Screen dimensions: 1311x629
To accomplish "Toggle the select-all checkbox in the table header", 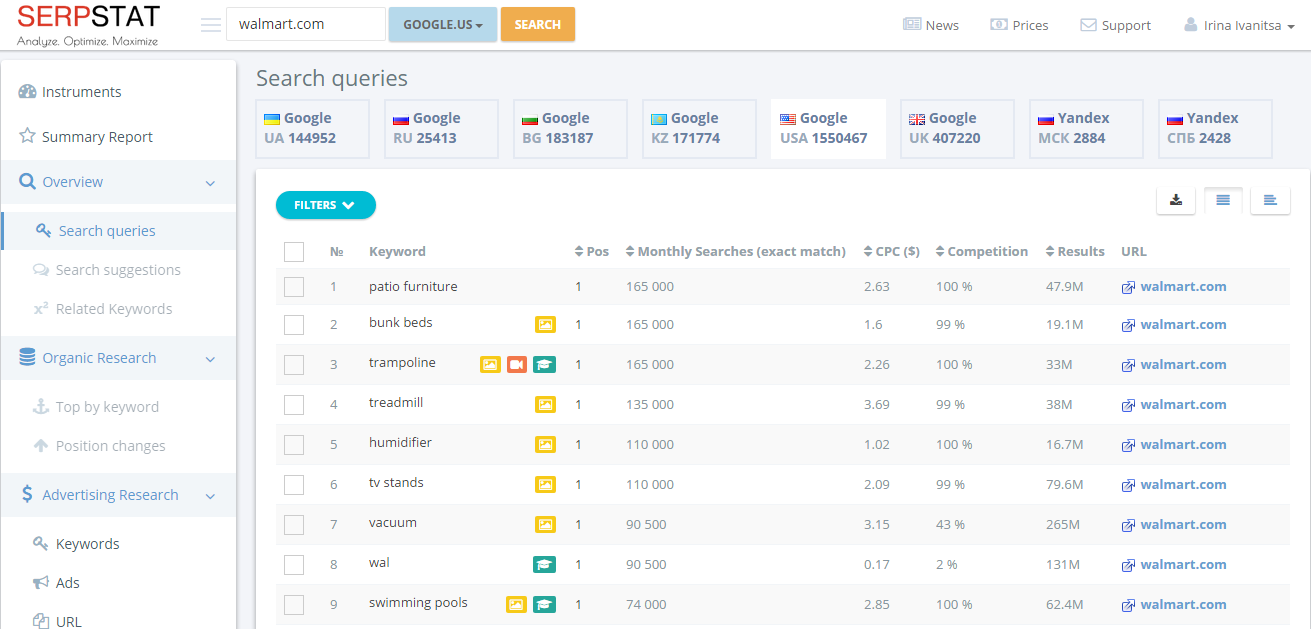I will tap(293, 251).
